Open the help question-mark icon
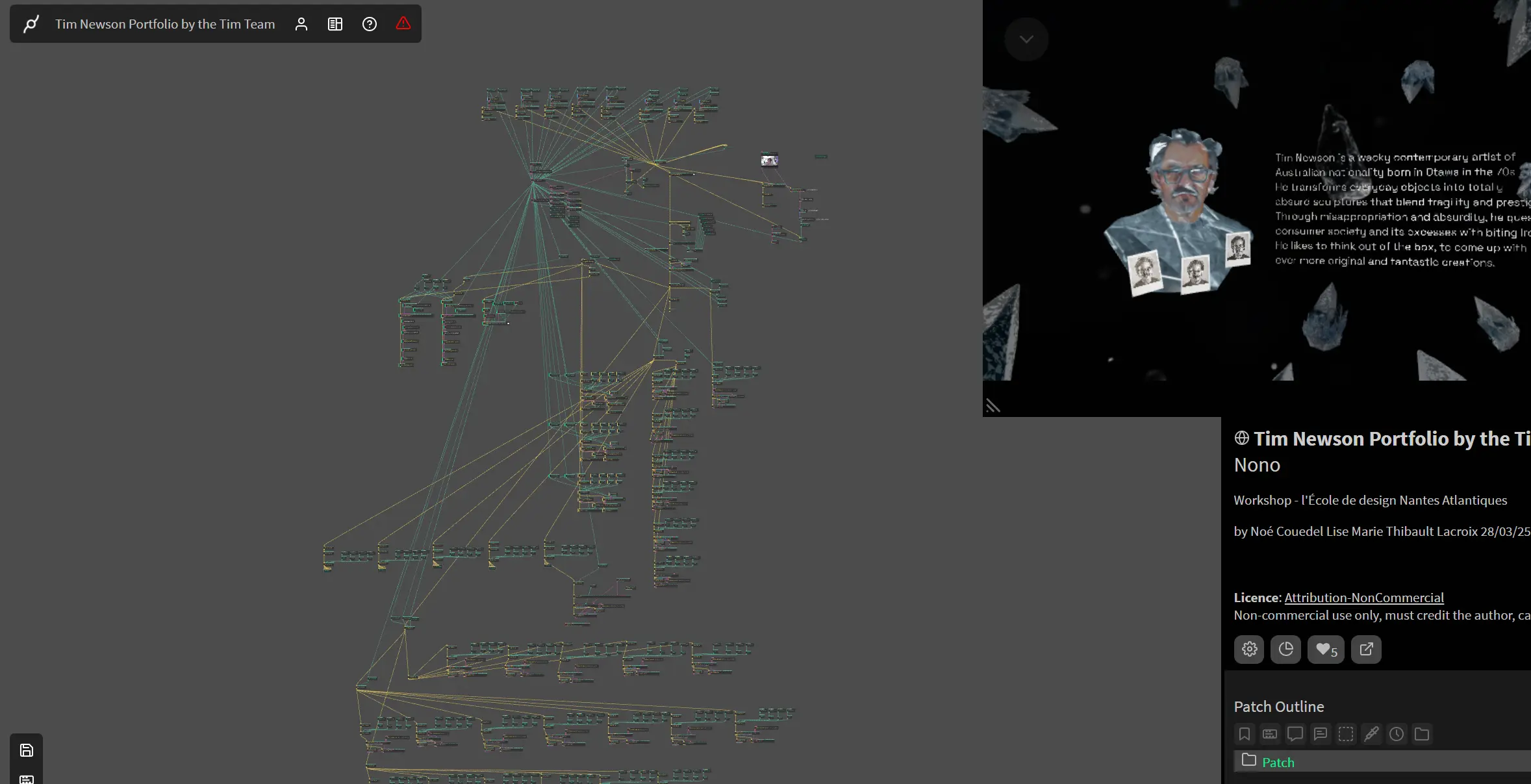The height and width of the screenshot is (784, 1531). (x=370, y=24)
